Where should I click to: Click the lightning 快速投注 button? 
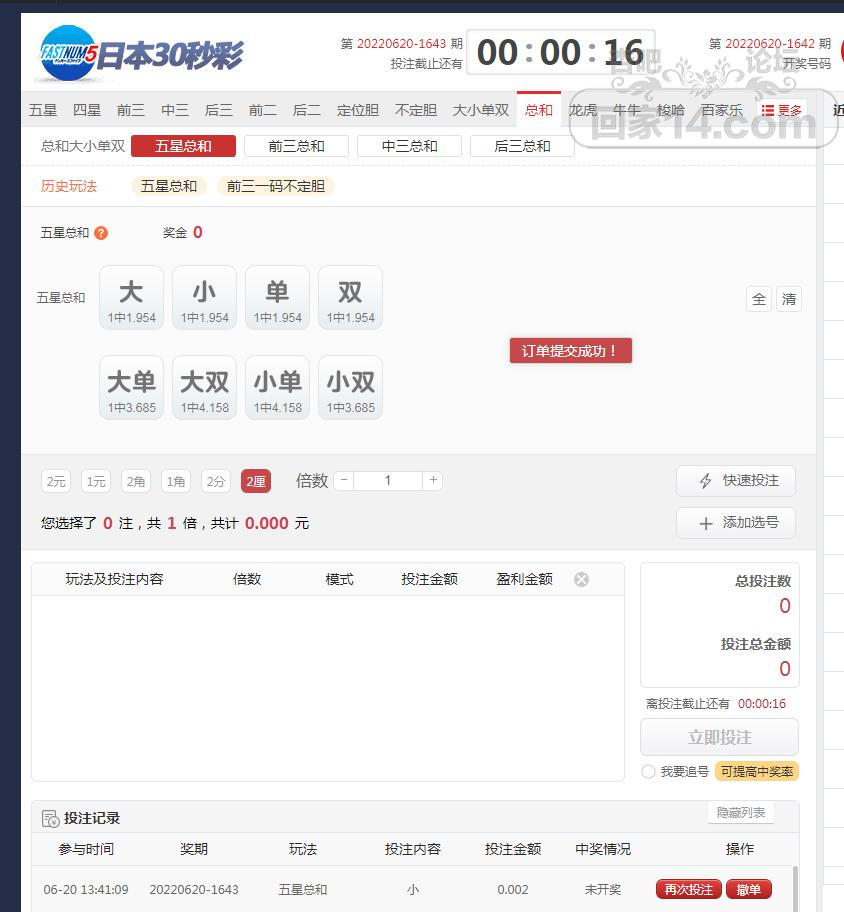(x=736, y=481)
